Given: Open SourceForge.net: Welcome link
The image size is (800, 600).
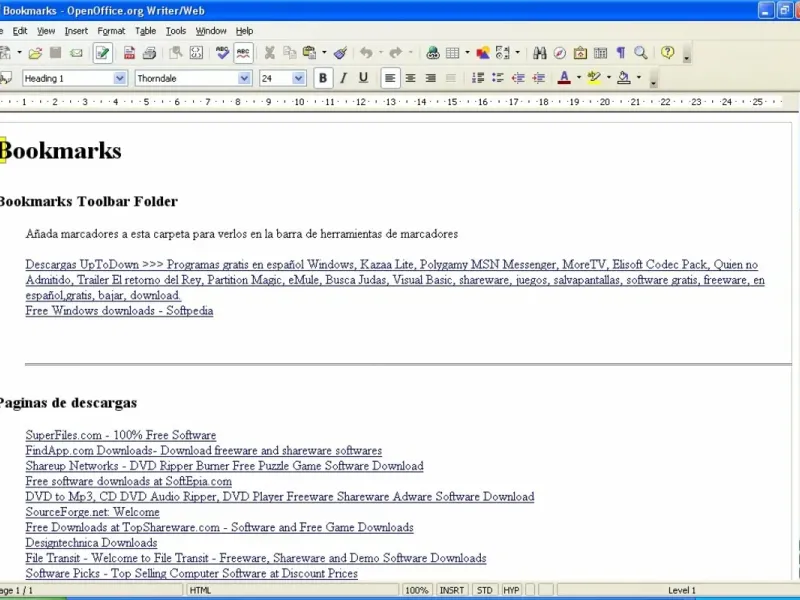Looking at the screenshot, I should pos(92,512).
